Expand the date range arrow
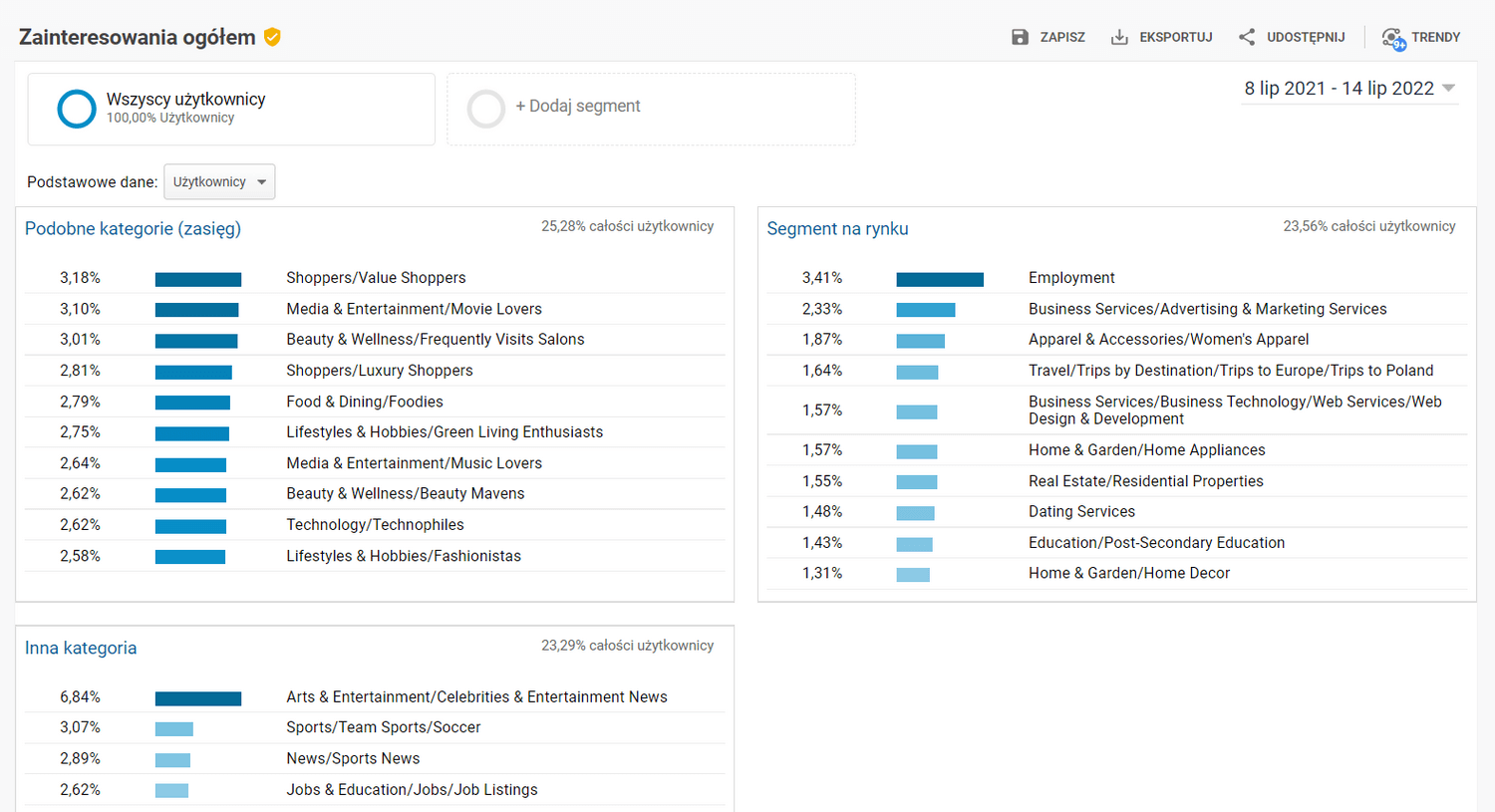This screenshot has height=812, width=1495. pyautogui.click(x=1448, y=89)
